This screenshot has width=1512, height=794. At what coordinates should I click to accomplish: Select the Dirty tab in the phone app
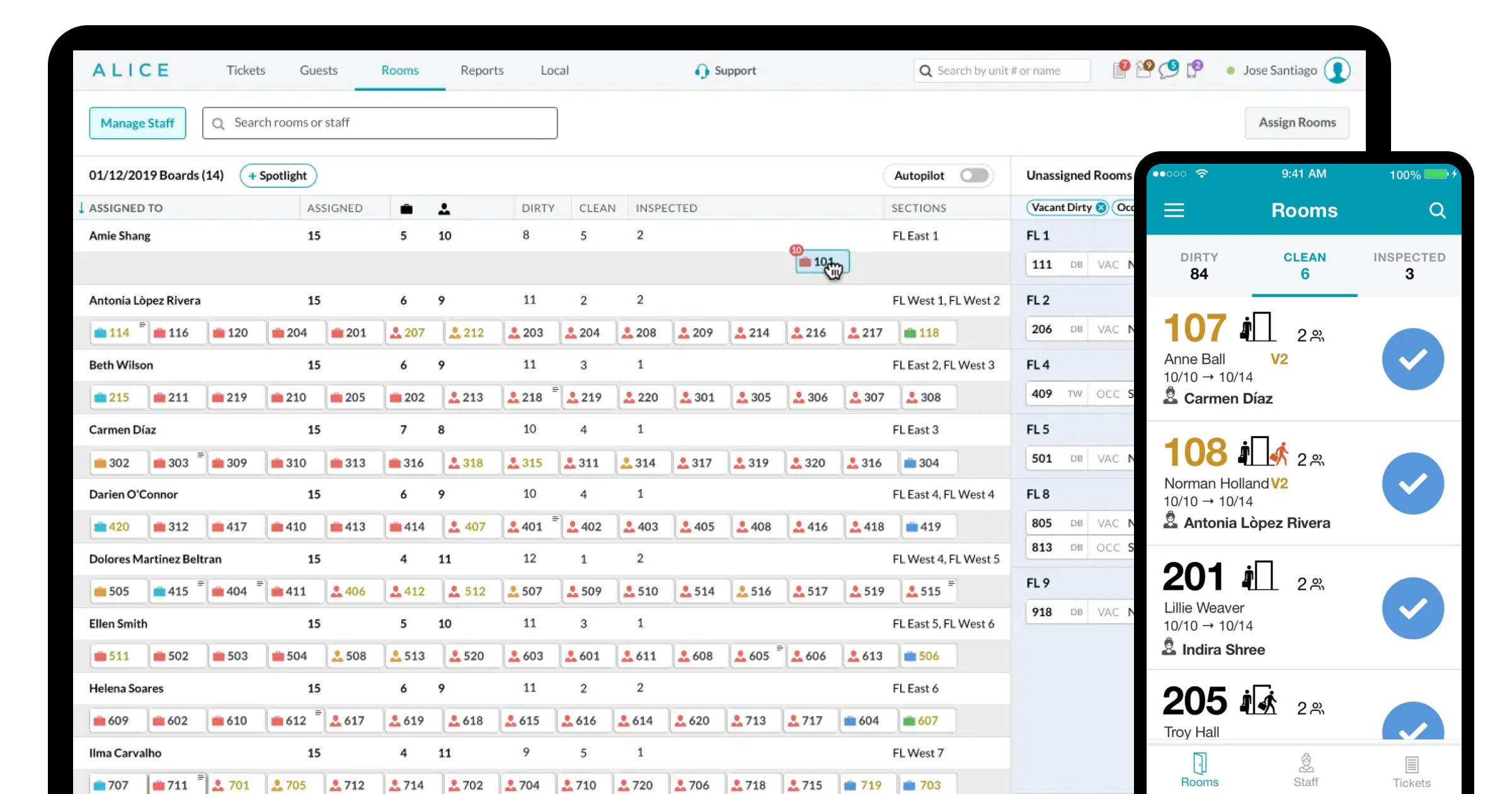(1198, 266)
